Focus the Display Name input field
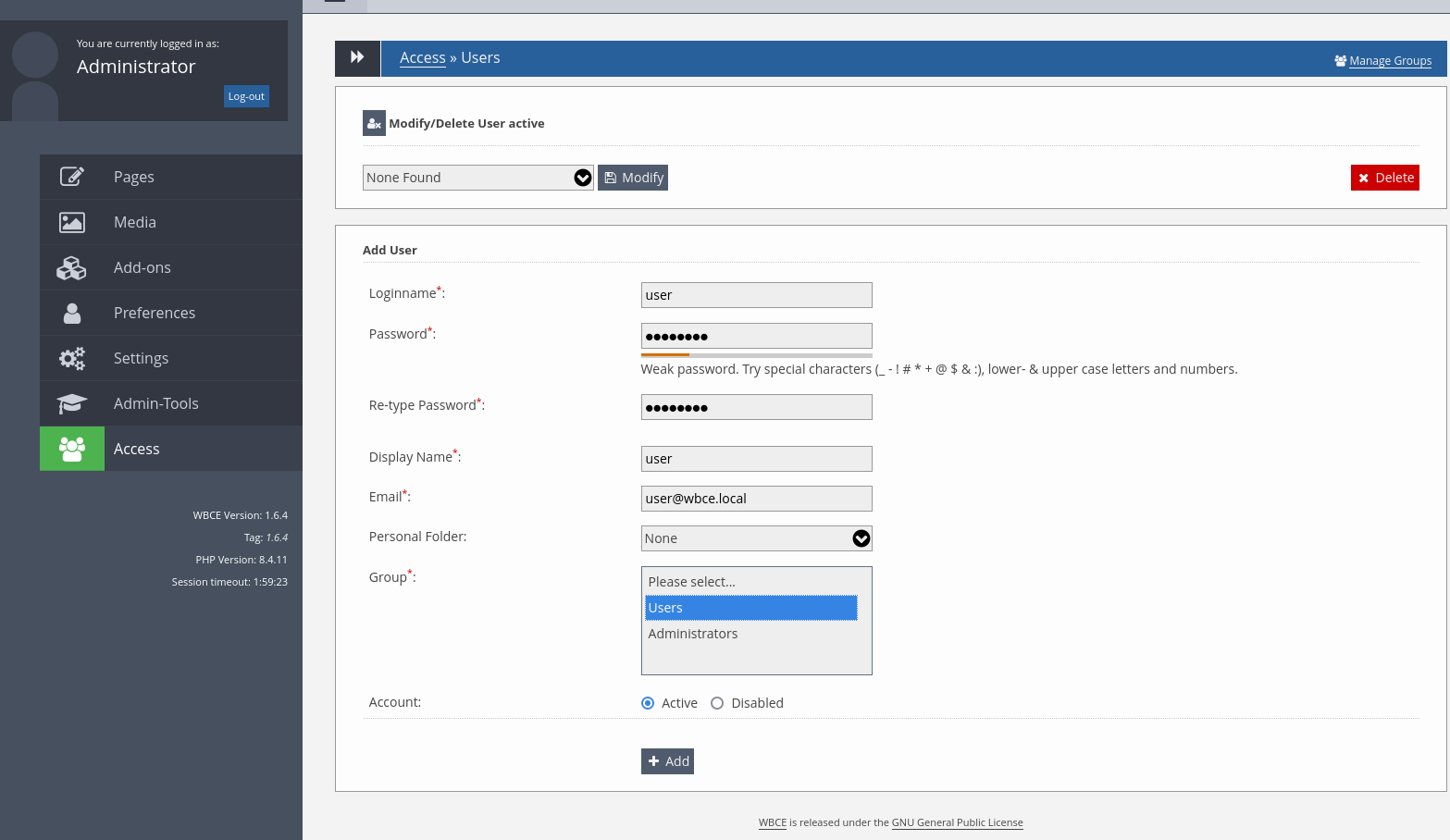Screen dimensions: 1450x840 click(757, 459)
